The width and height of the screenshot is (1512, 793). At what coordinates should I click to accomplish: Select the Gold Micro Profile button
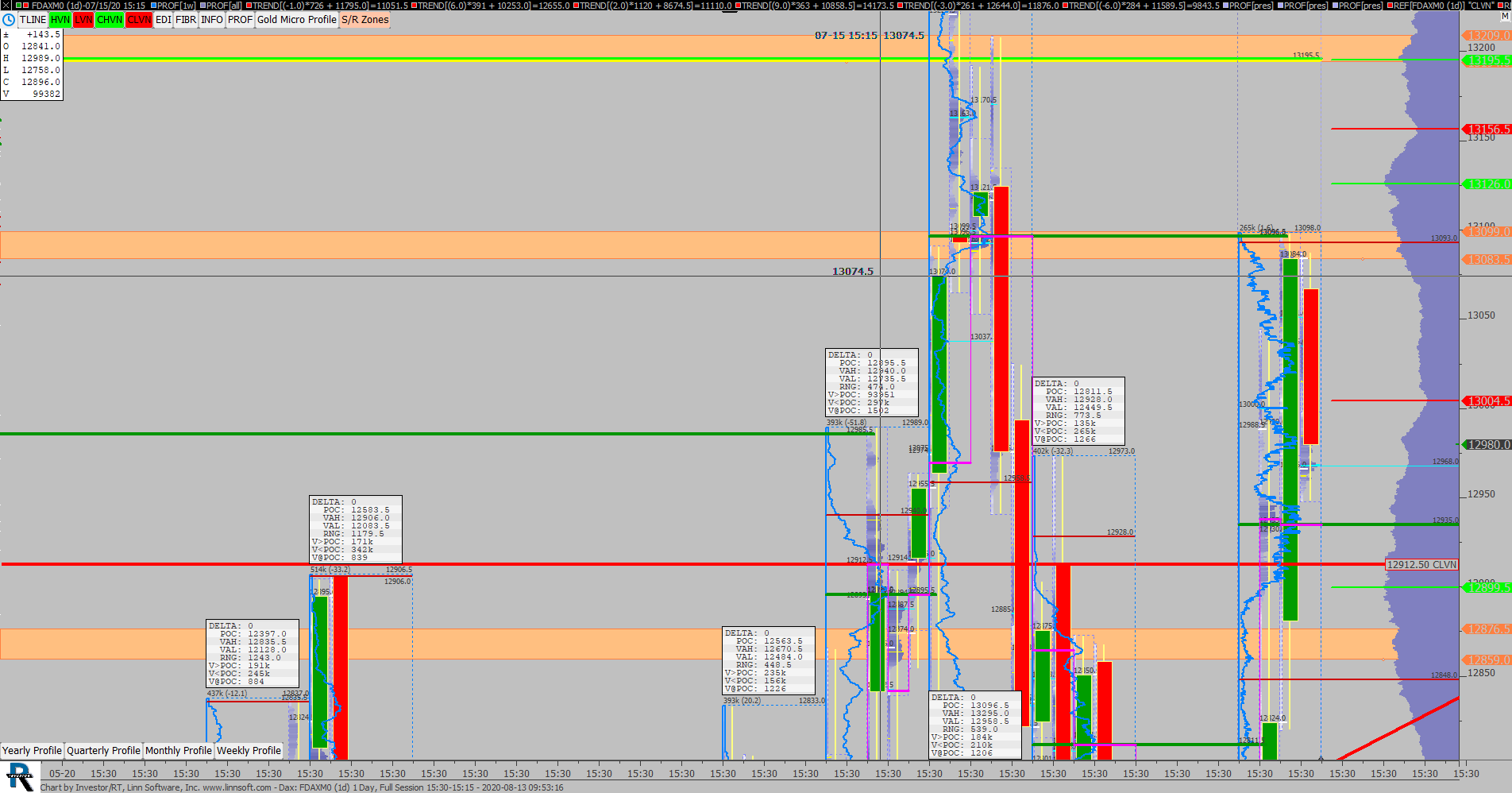coord(297,20)
